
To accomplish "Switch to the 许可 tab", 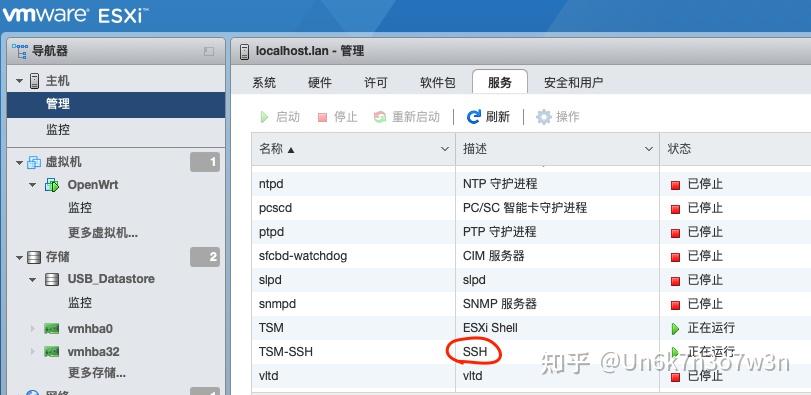I will pyautogui.click(x=376, y=82).
